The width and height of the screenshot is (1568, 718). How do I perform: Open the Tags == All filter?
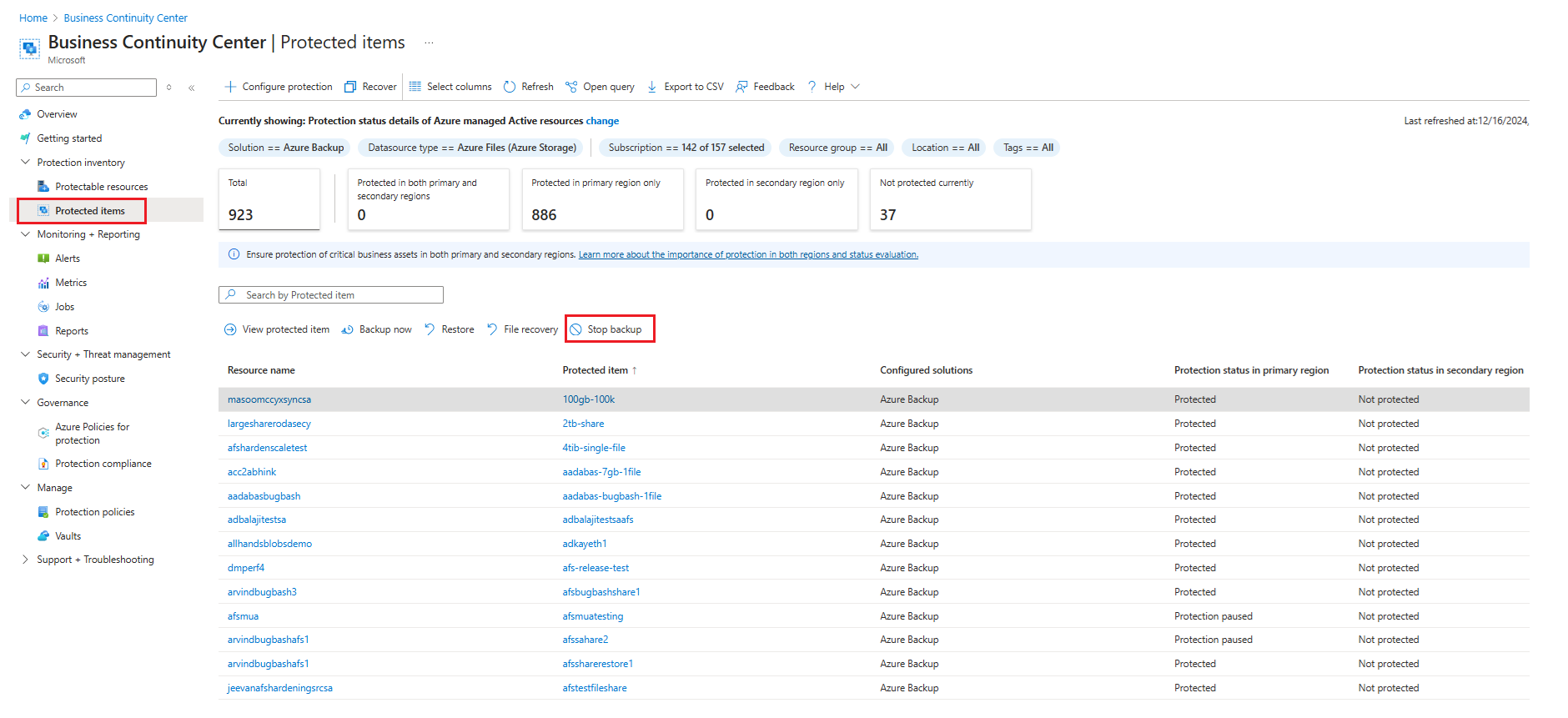pyautogui.click(x=1028, y=148)
